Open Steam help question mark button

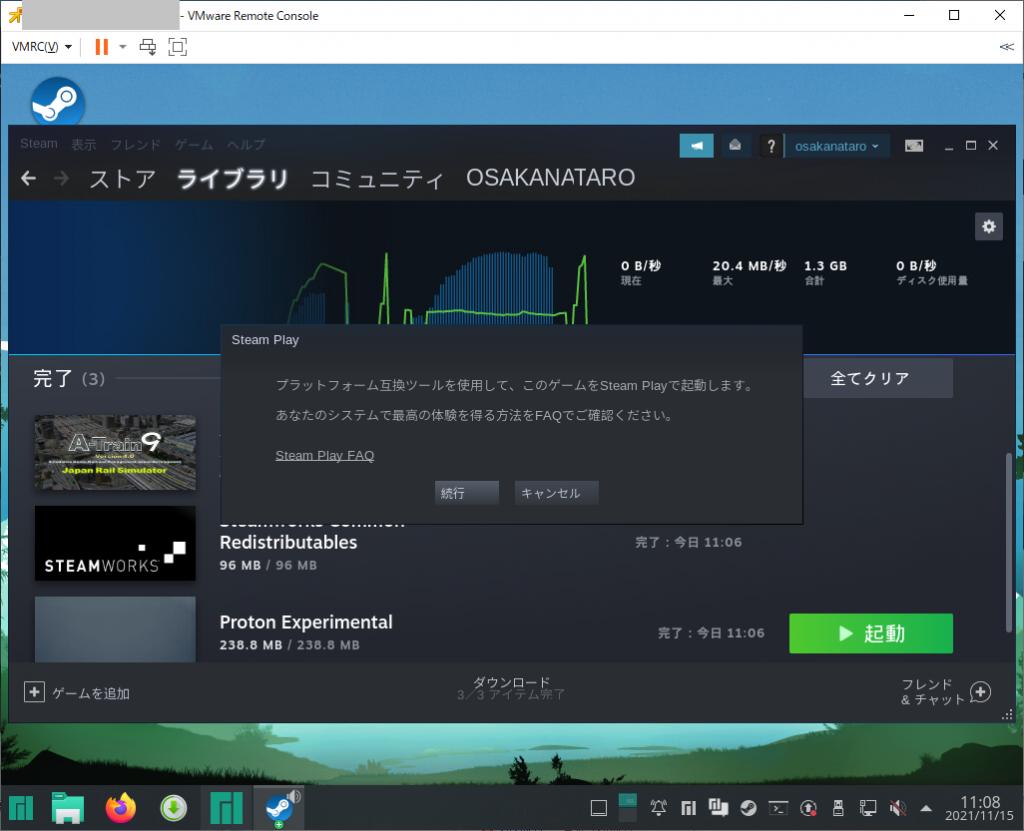(x=771, y=146)
